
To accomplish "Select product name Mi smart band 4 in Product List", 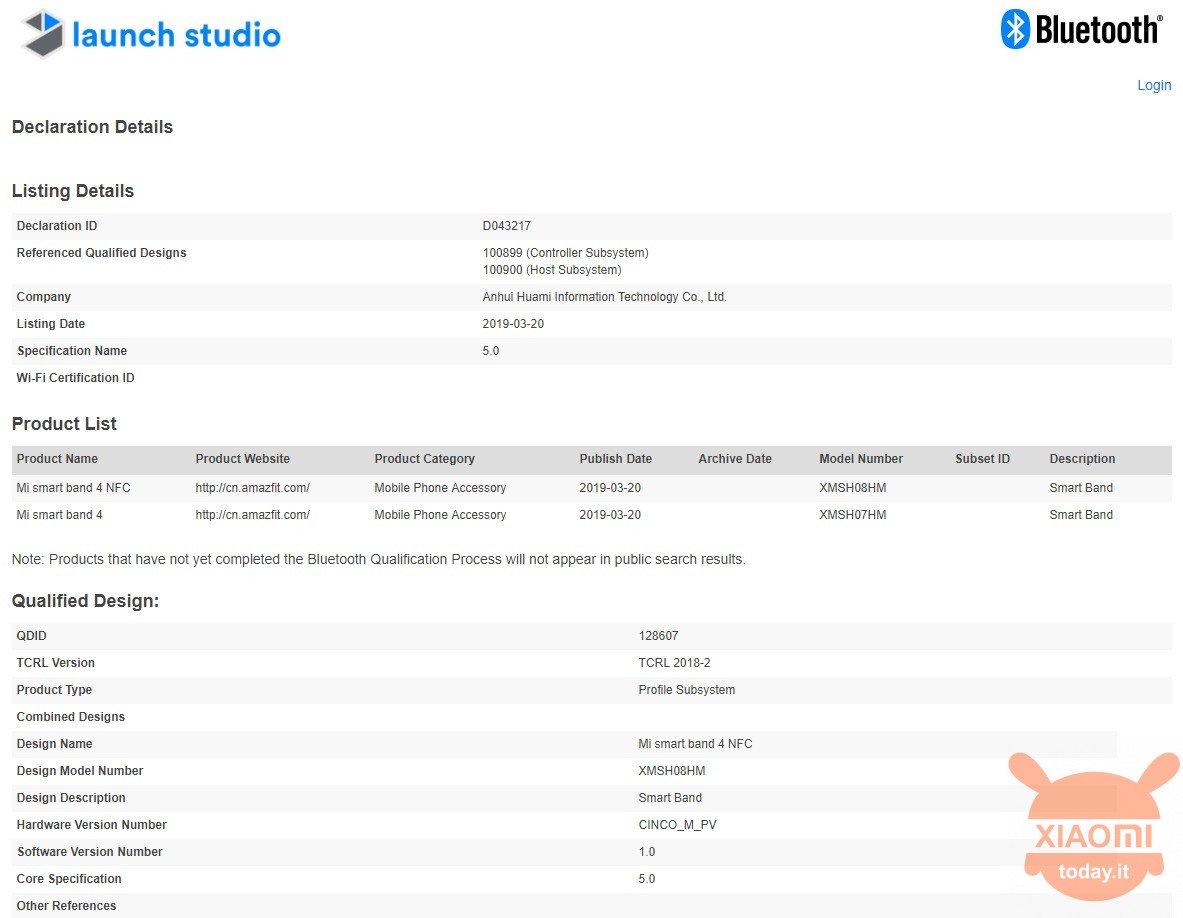I will 59,515.
